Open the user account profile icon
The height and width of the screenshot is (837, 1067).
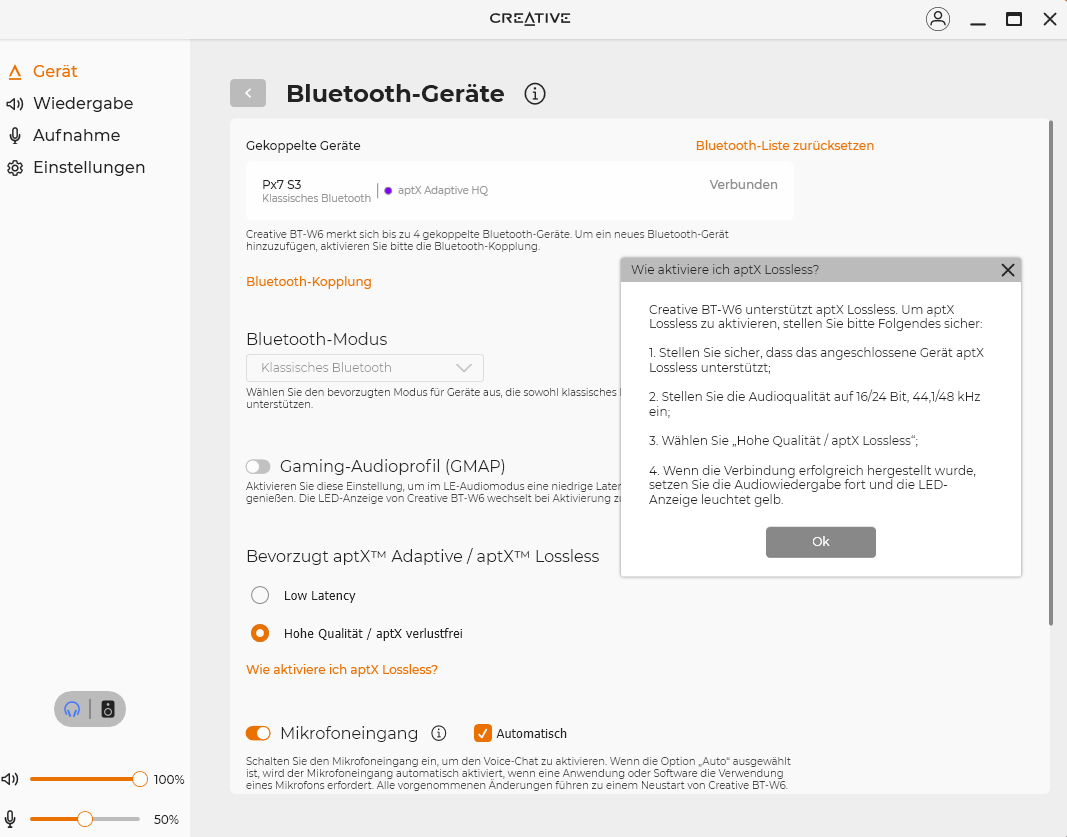coord(938,19)
